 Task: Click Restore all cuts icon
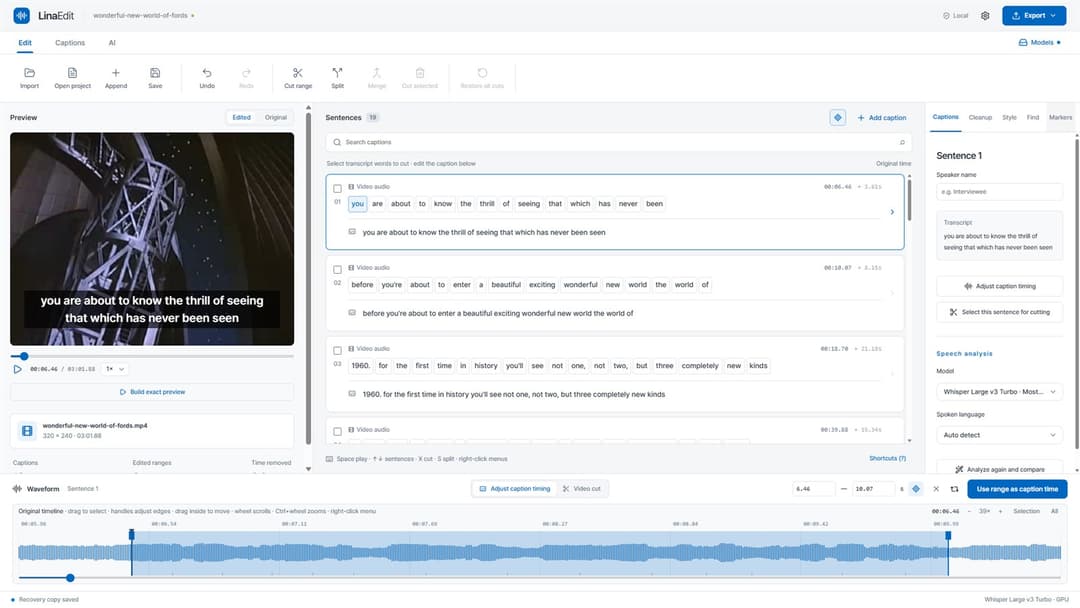[x=482, y=73]
